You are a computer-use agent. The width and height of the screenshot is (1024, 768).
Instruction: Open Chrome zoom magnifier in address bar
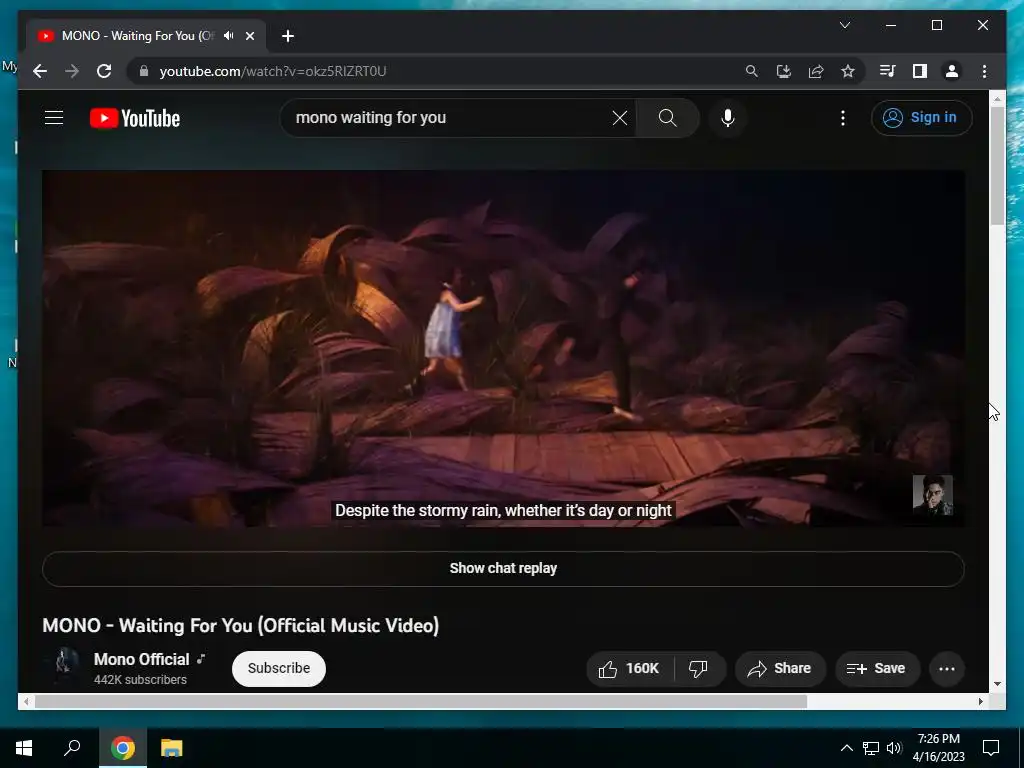pyautogui.click(x=752, y=71)
